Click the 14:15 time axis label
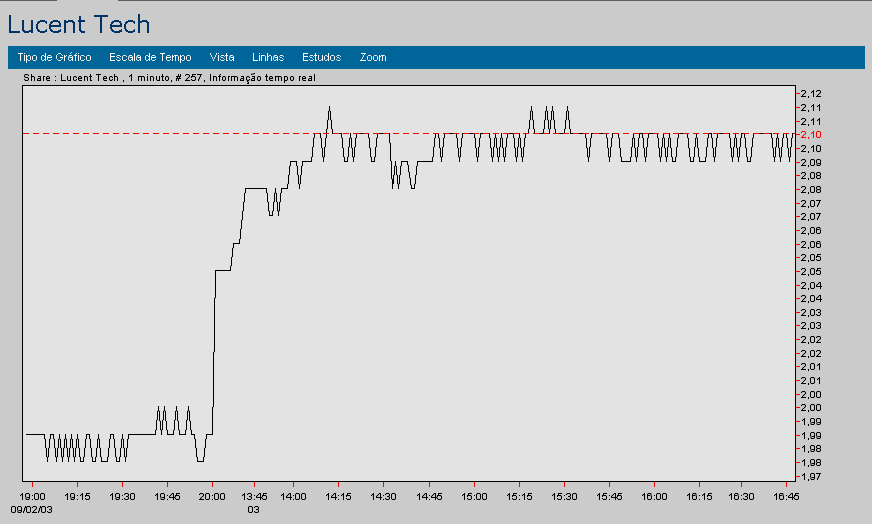Image resolution: width=872 pixels, height=524 pixels. 338,496
